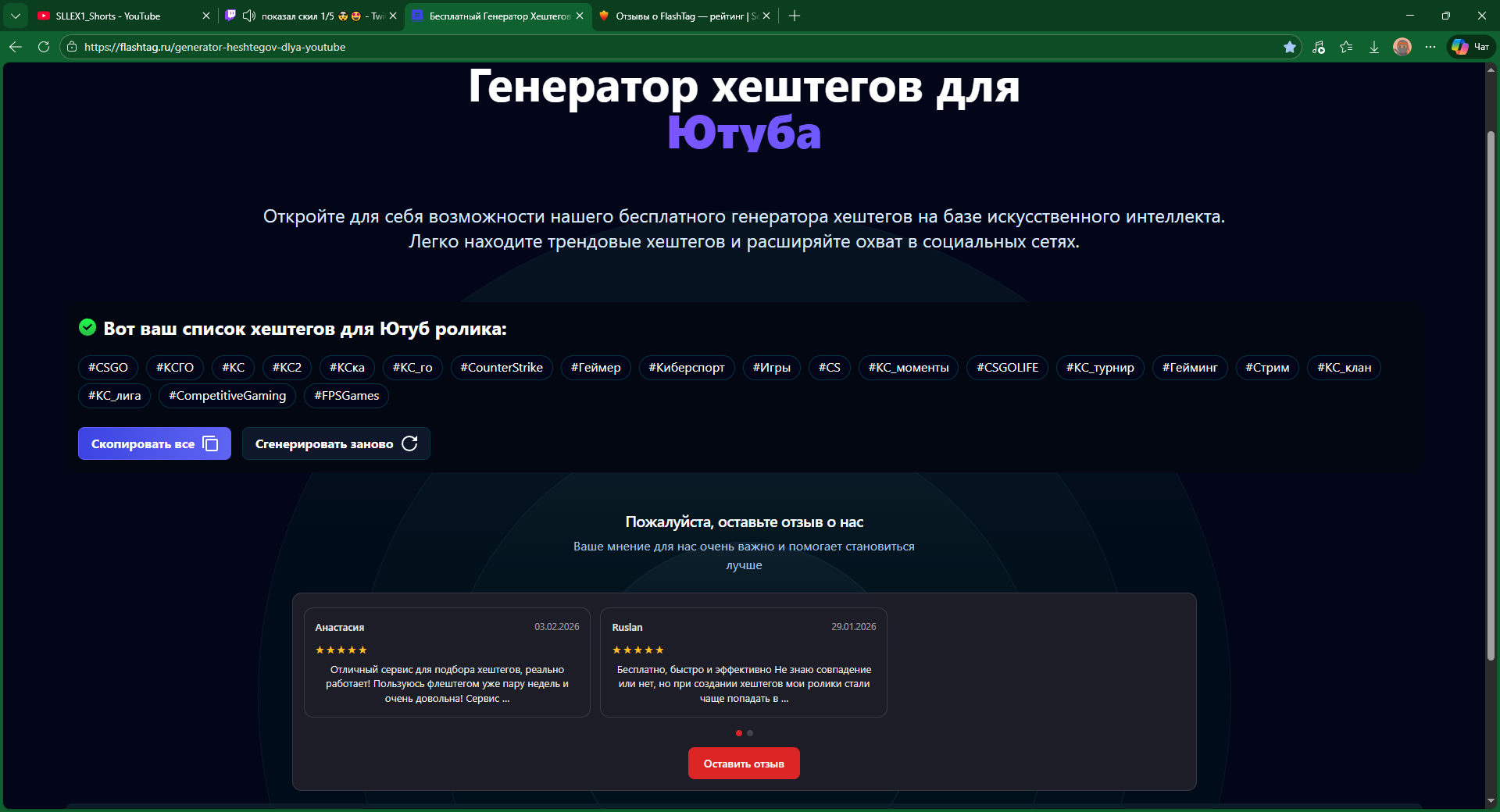Open the Downloads icon in the toolbar

(1374, 47)
